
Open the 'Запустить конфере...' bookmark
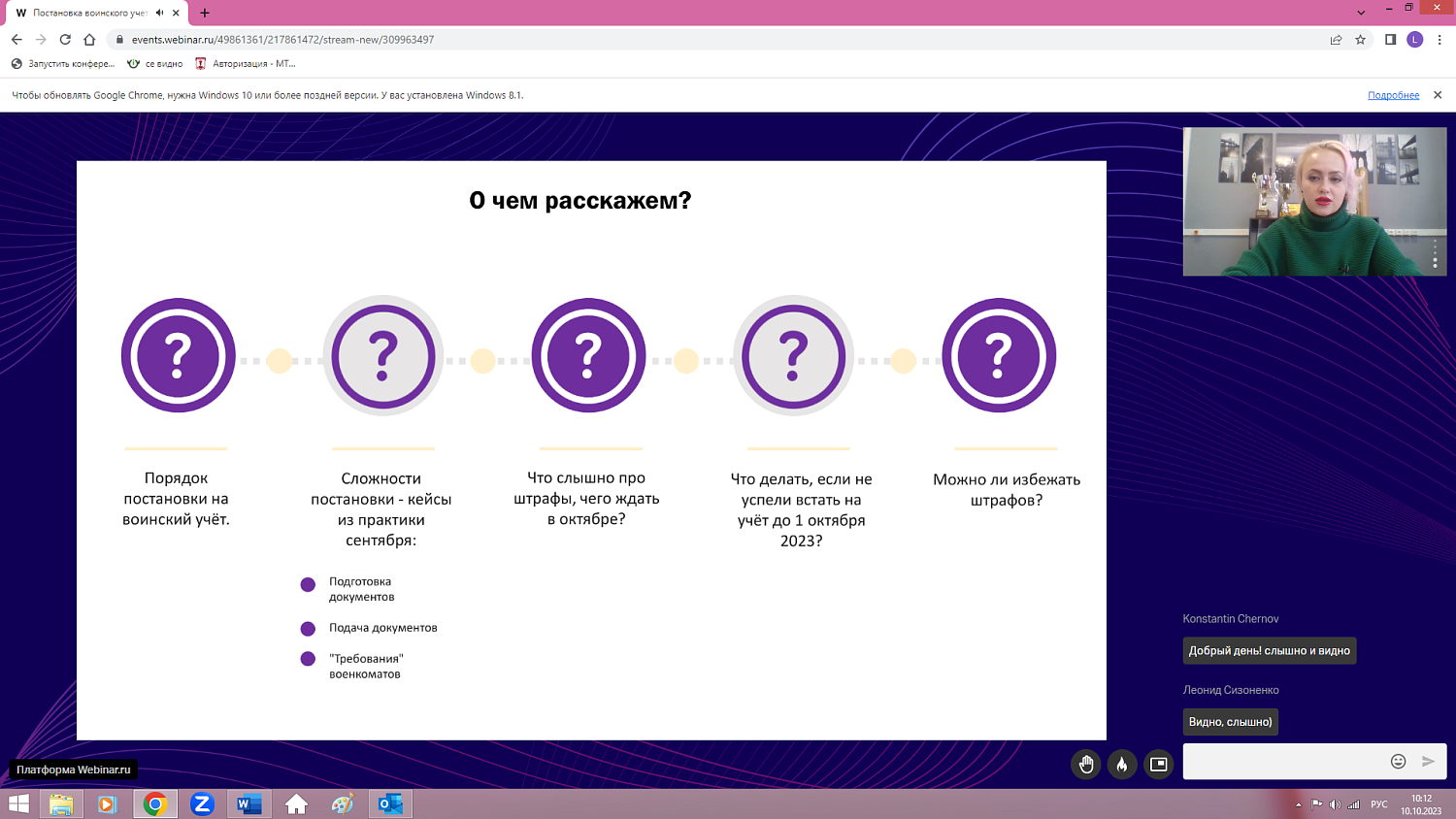coord(63,64)
